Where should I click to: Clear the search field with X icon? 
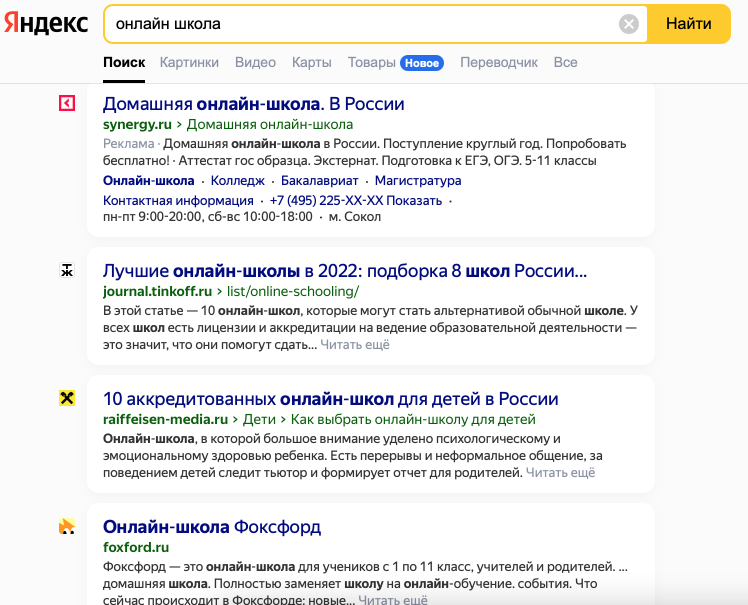(x=628, y=24)
